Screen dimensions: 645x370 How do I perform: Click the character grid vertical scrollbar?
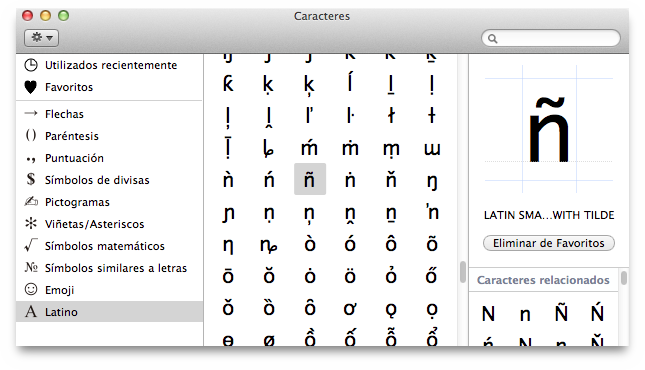[x=463, y=272]
